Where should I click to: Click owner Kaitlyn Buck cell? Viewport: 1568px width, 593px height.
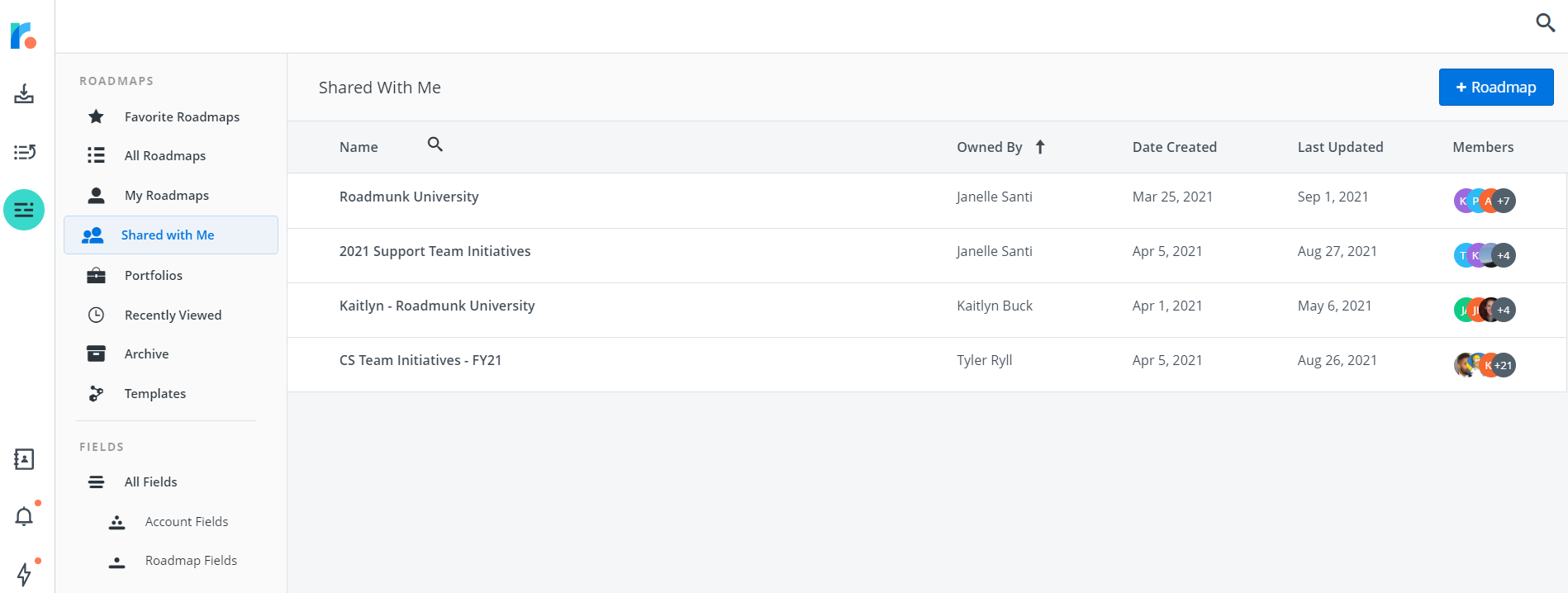pyautogui.click(x=995, y=306)
